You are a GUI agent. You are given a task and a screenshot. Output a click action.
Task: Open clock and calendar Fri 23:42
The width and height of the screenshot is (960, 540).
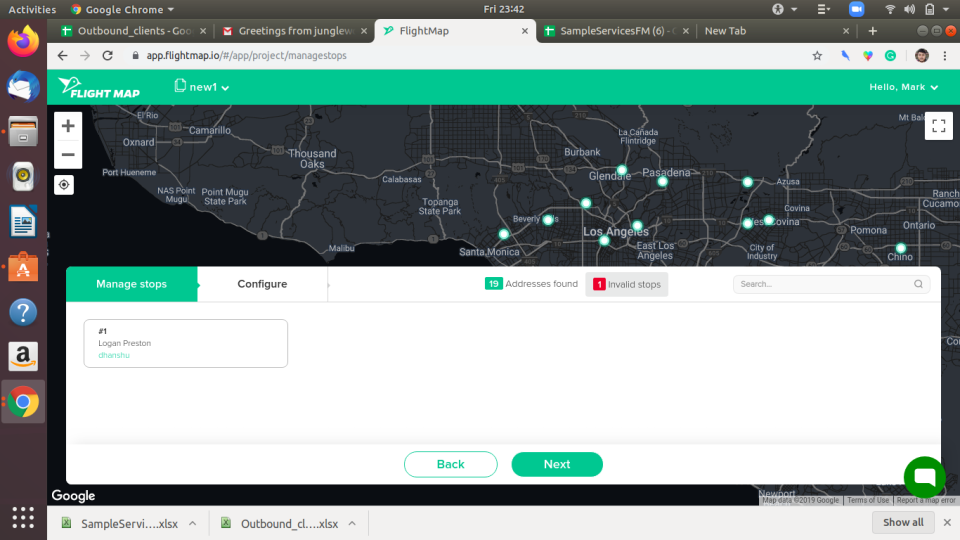(x=503, y=9)
